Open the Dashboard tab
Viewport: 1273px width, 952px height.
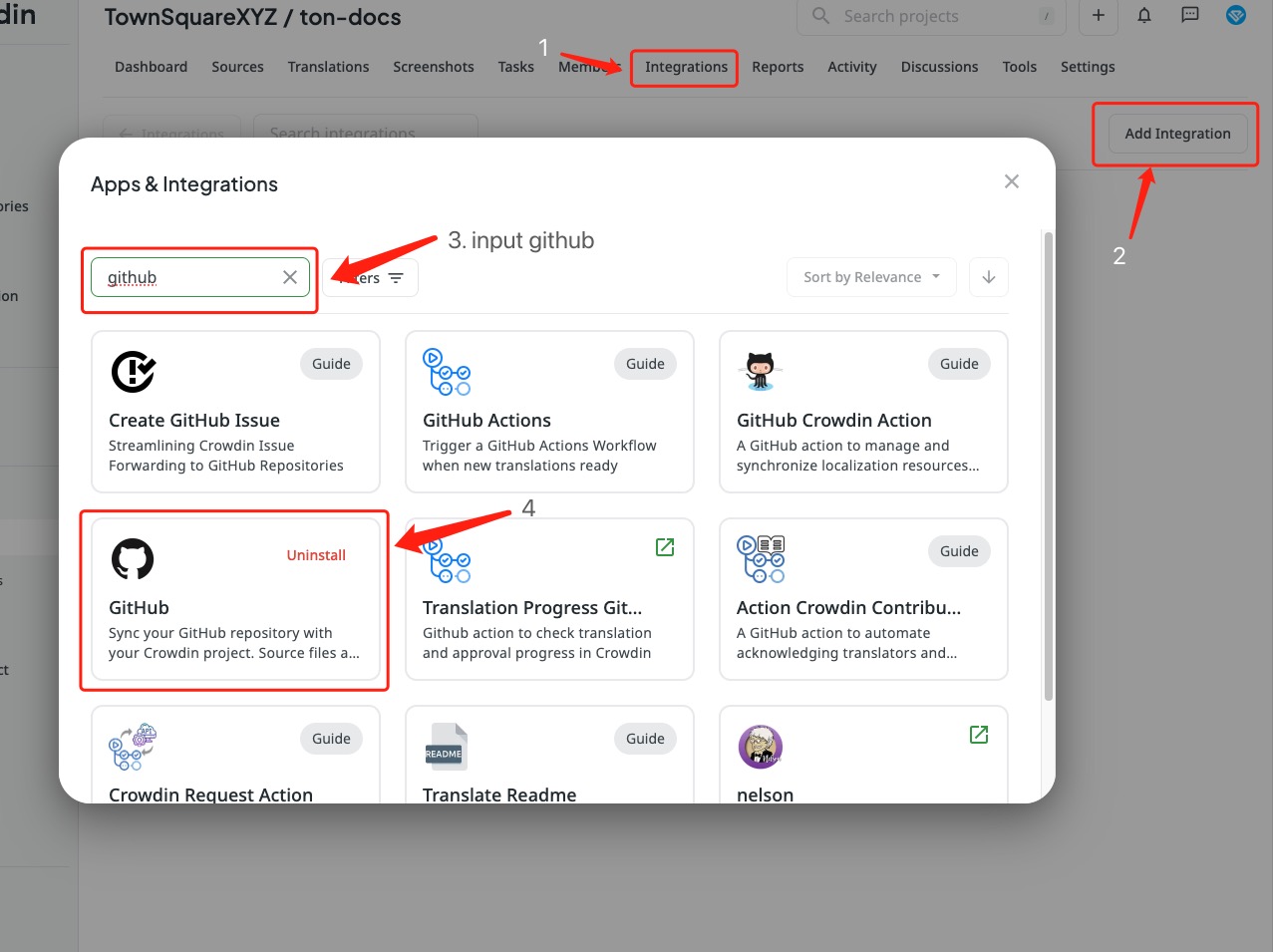coord(151,67)
